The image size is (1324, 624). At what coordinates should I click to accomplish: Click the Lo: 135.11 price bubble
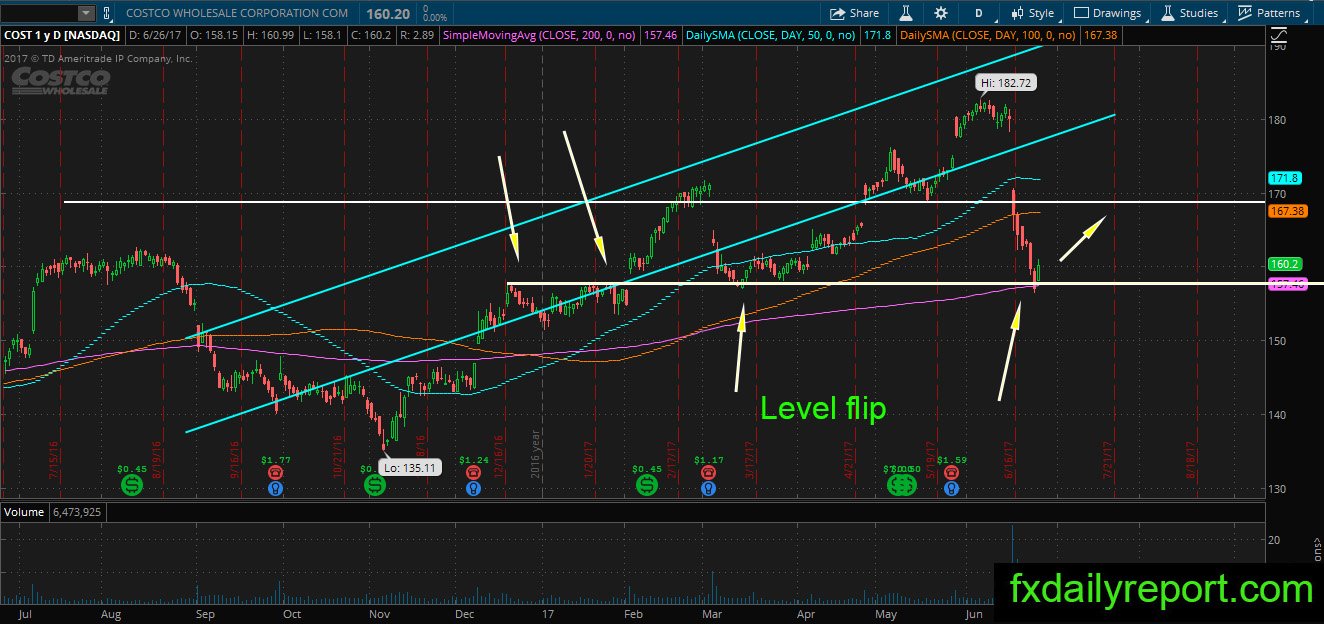coord(411,466)
